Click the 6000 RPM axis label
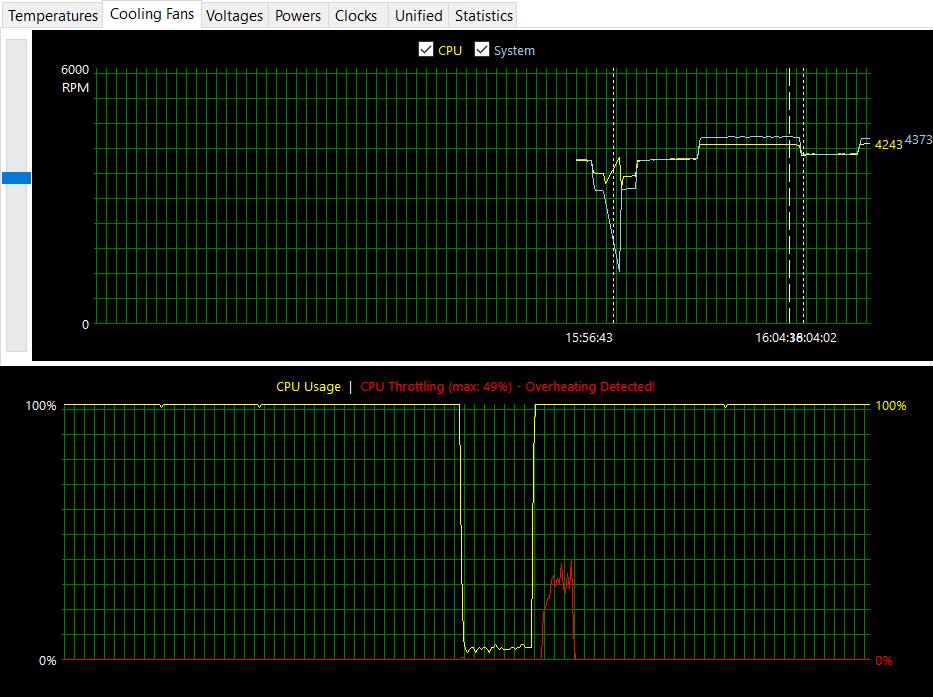Image resolution: width=933 pixels, height=697 pixels. pos(75,70)
